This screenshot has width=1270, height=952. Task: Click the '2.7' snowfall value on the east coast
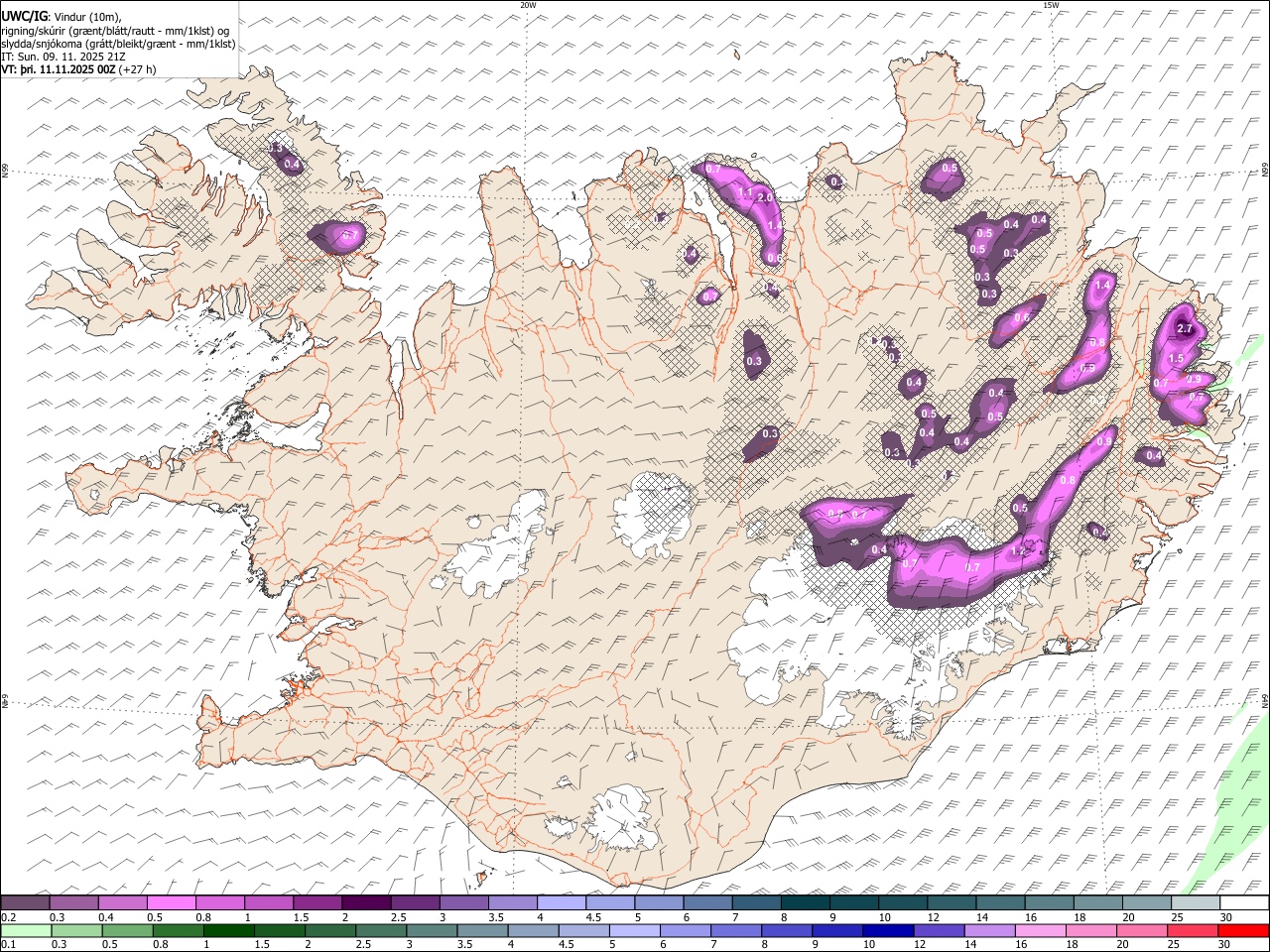(1184, 328)
